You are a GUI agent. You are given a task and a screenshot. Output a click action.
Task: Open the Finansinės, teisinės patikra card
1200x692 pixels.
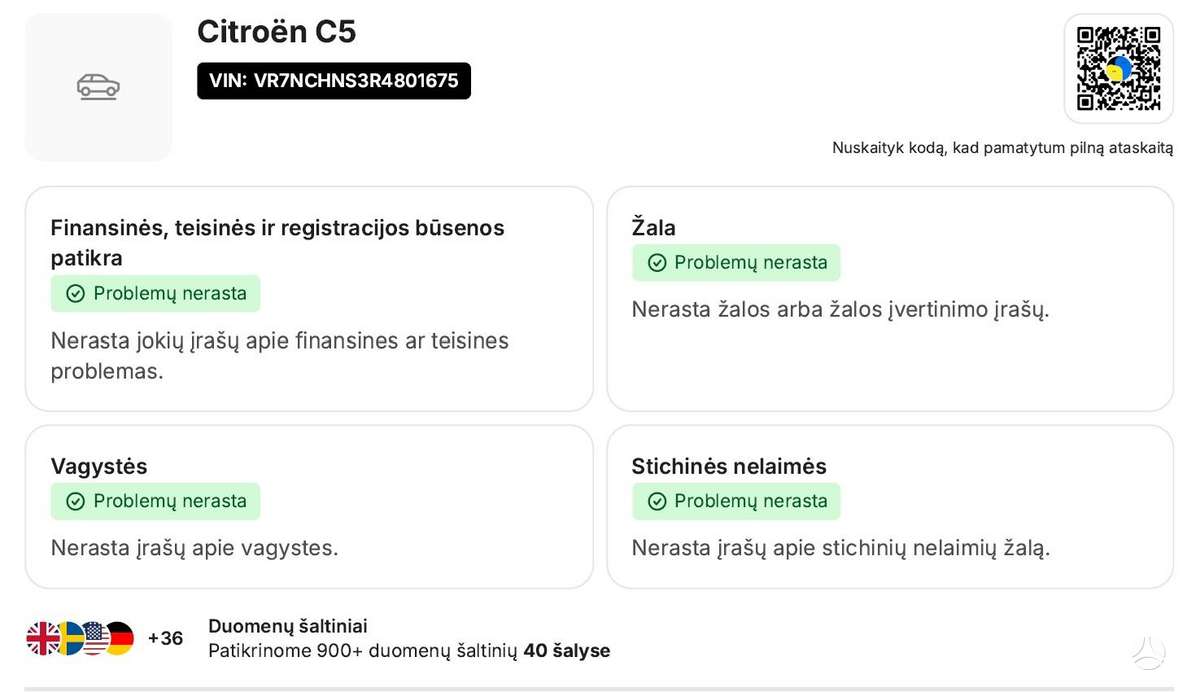[309, 299]
